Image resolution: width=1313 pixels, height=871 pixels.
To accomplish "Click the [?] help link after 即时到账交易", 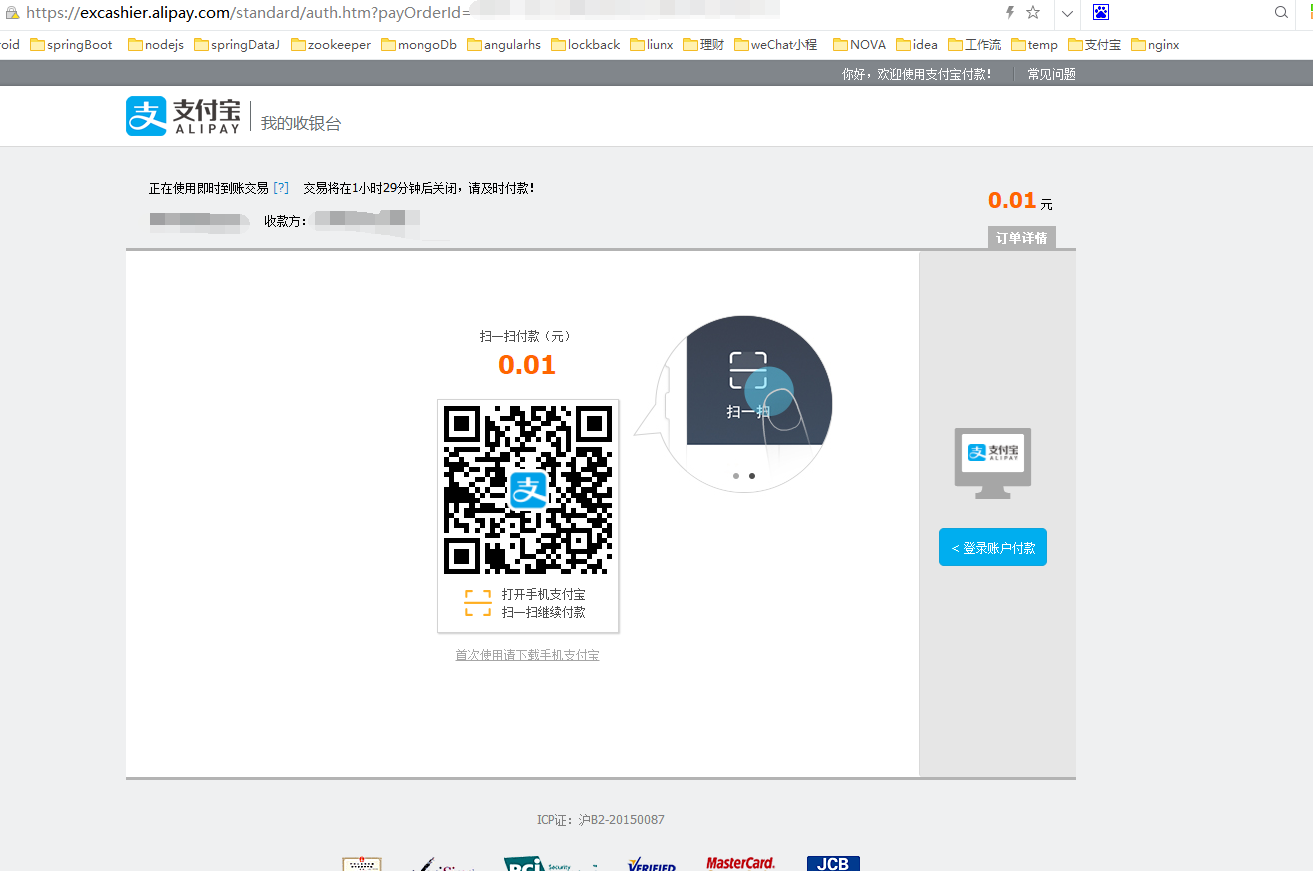I will click(281, 188).
